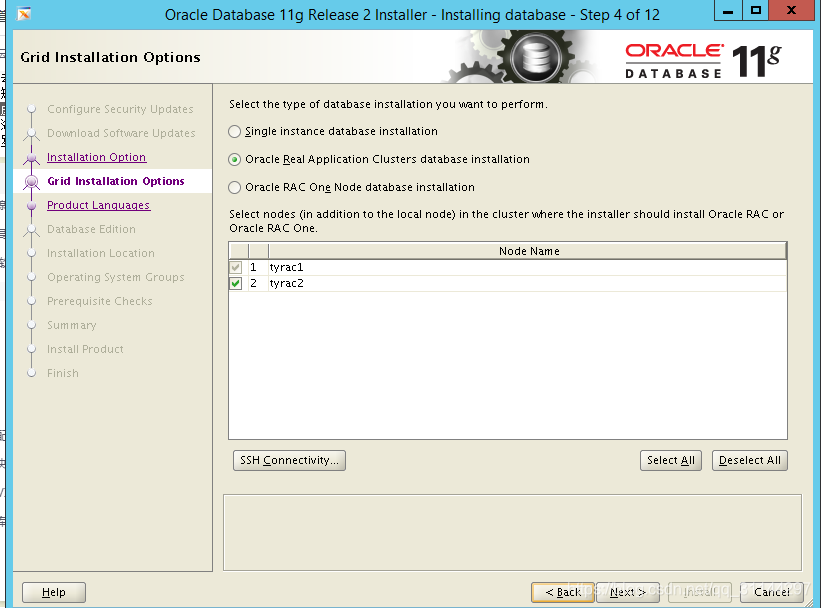
Task: Click the Installation Option step bullet icon
Action: click(x=31, y=158)
